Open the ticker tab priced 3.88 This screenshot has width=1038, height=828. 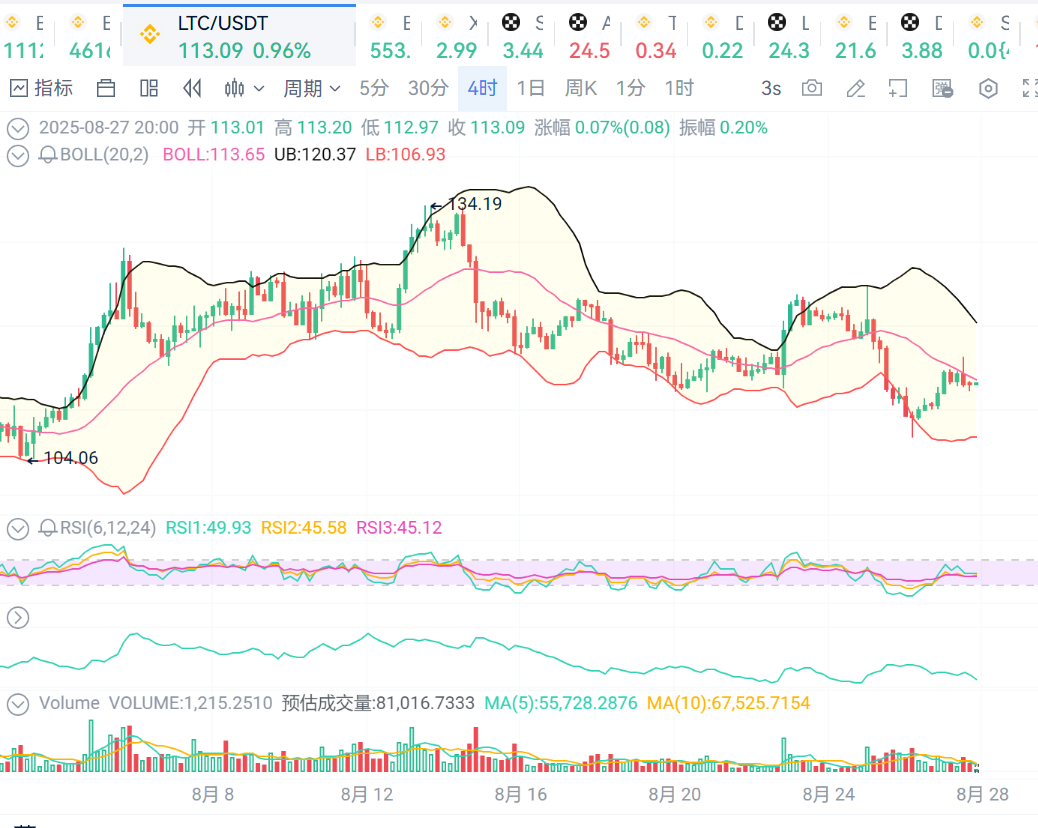(x=921, y=36)
